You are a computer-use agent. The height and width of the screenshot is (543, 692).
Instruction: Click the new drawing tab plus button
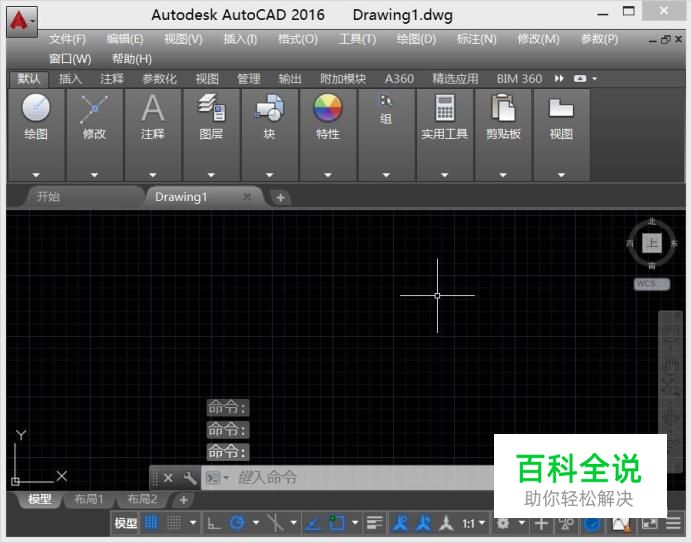280,197
